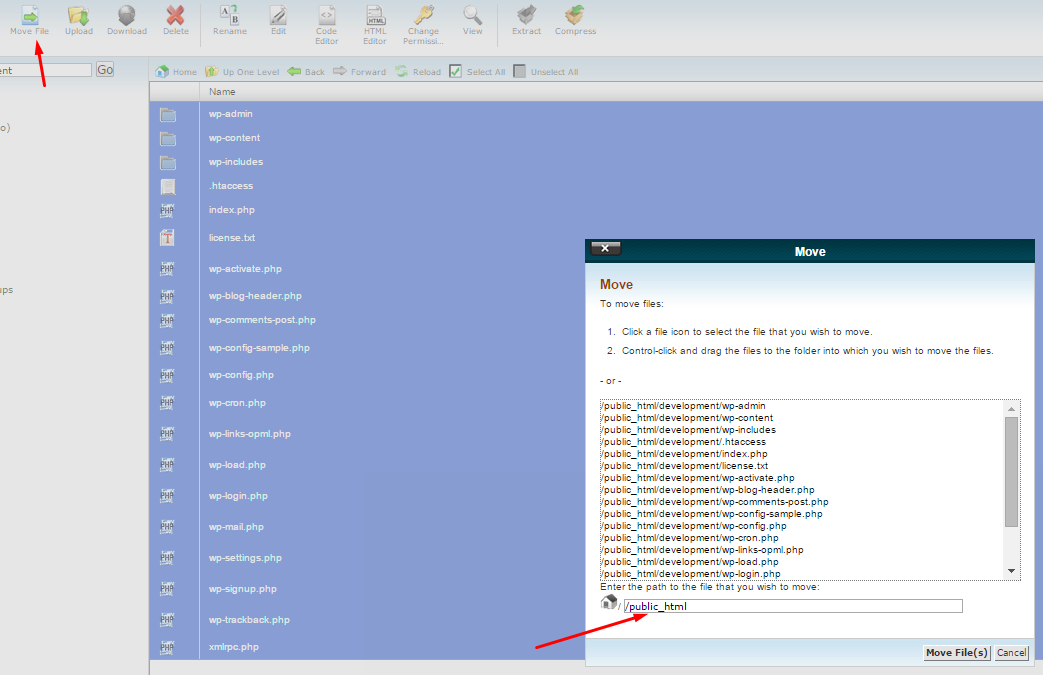Click the destination path input field
This screenshot has width=1043, height=675.
(x=793, y=606)
